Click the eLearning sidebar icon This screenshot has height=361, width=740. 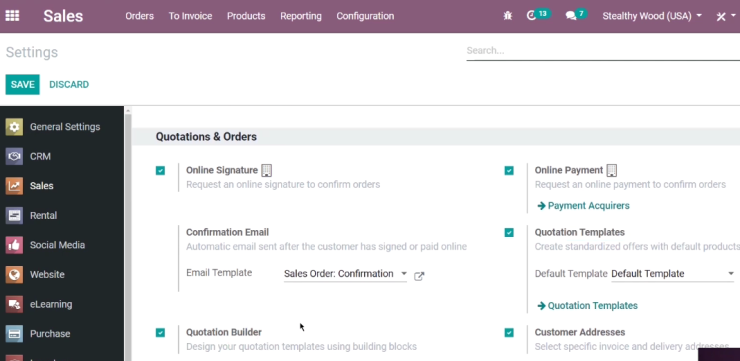pos(14,304)
